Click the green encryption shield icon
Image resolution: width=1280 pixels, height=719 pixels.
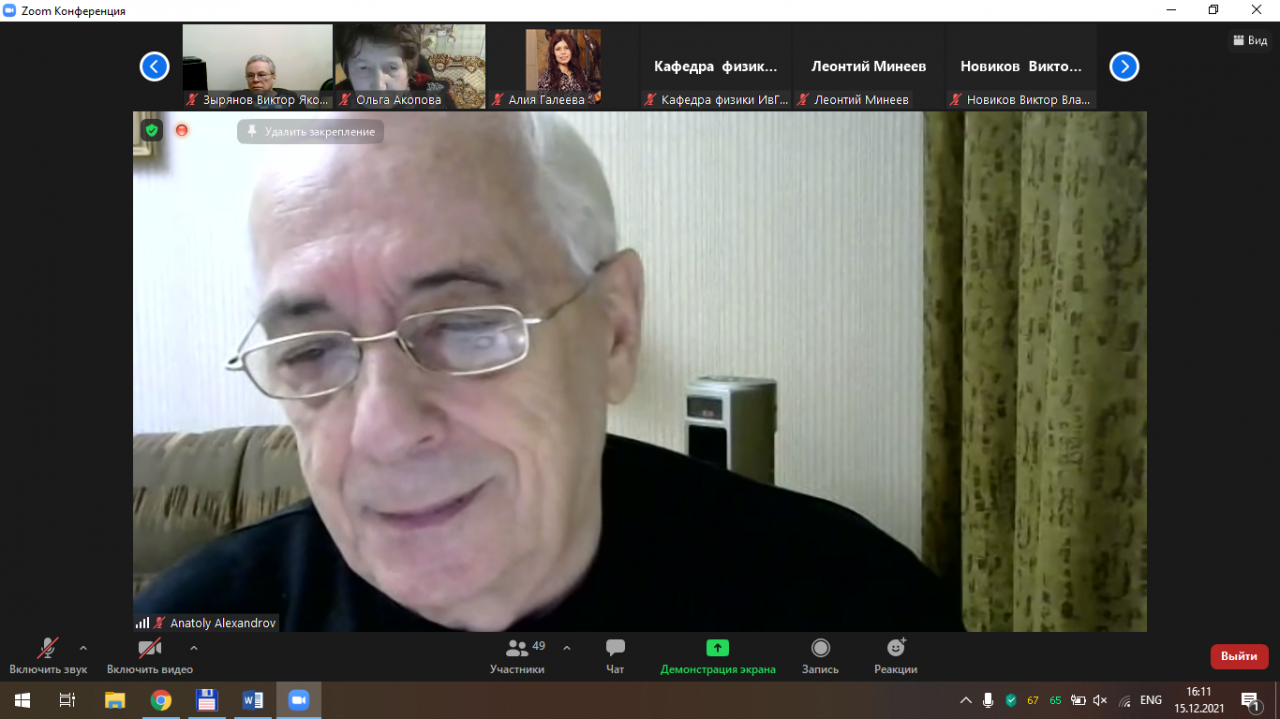[x=151, y=130]
